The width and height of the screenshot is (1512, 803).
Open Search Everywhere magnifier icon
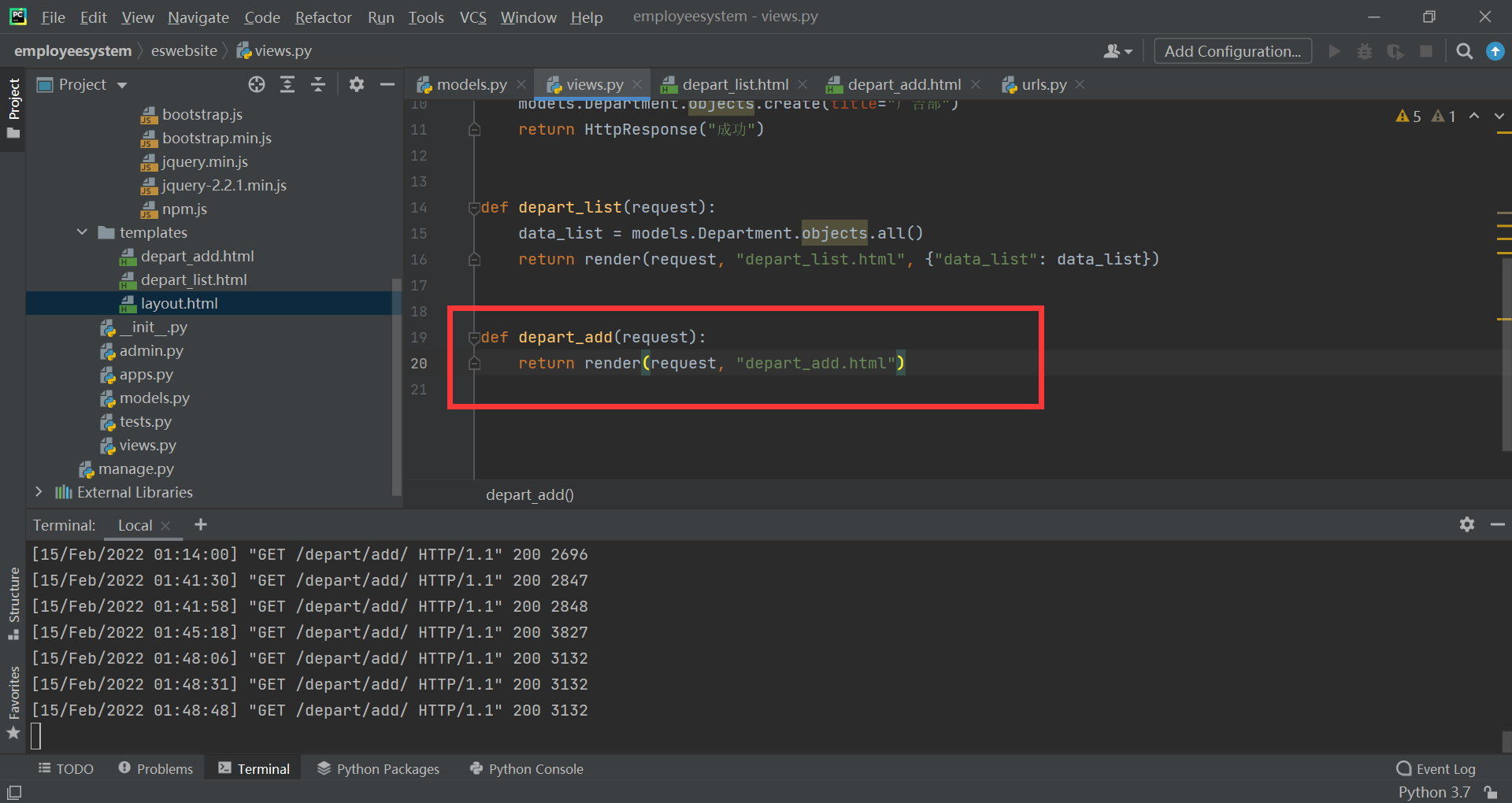(x=1465, y=51)
